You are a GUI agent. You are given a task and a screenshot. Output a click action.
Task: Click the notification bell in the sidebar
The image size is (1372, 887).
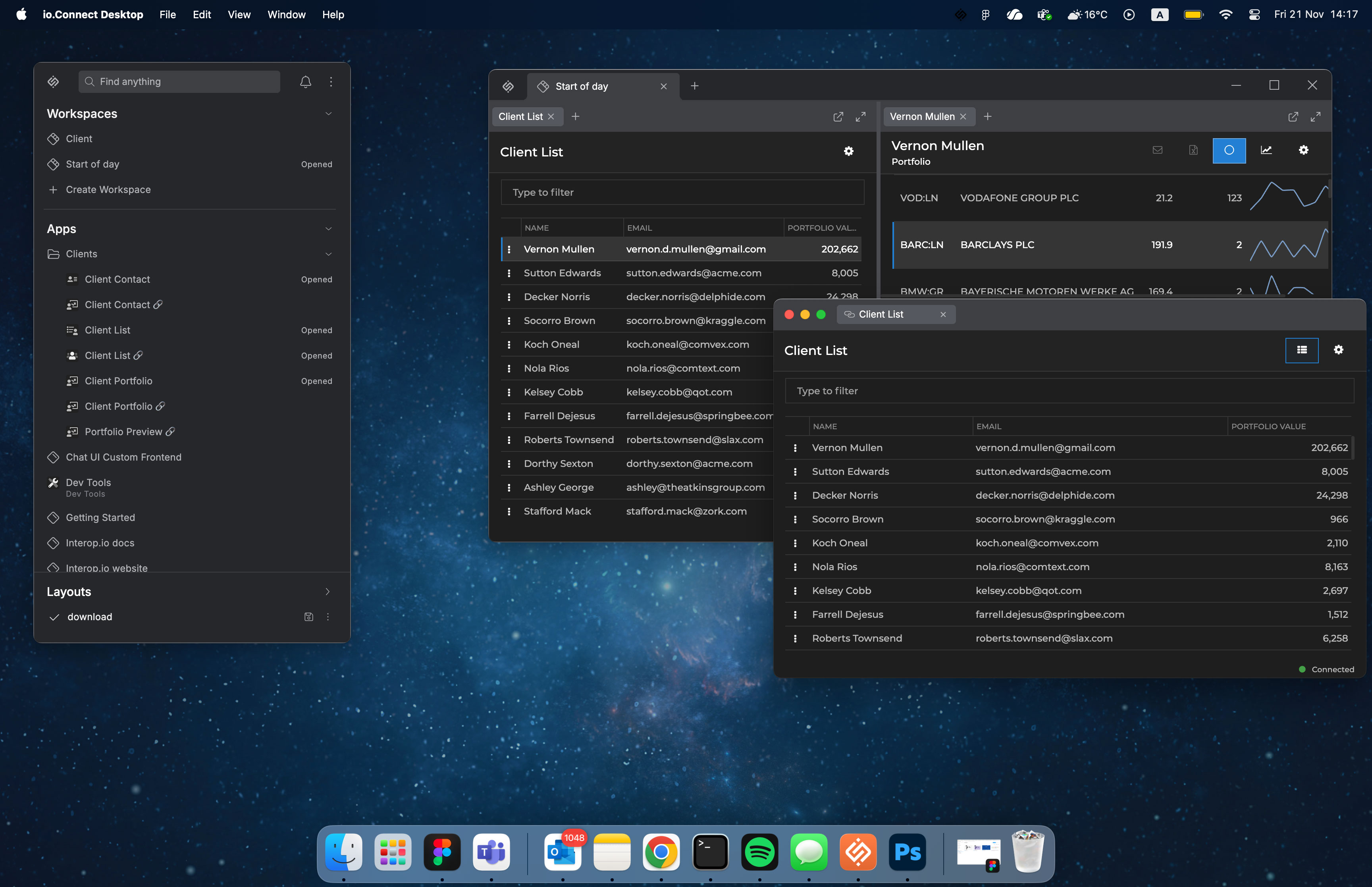(305, 82)
